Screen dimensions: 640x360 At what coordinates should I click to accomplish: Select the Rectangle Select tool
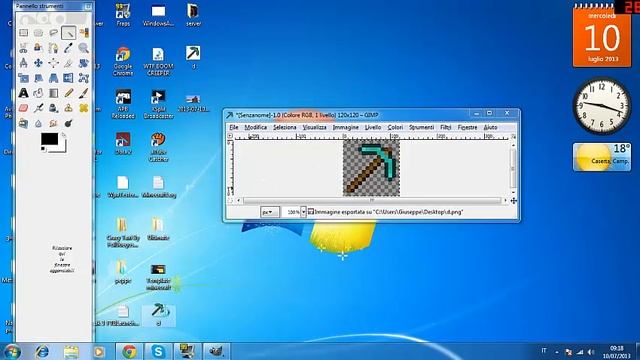(23, 33)
